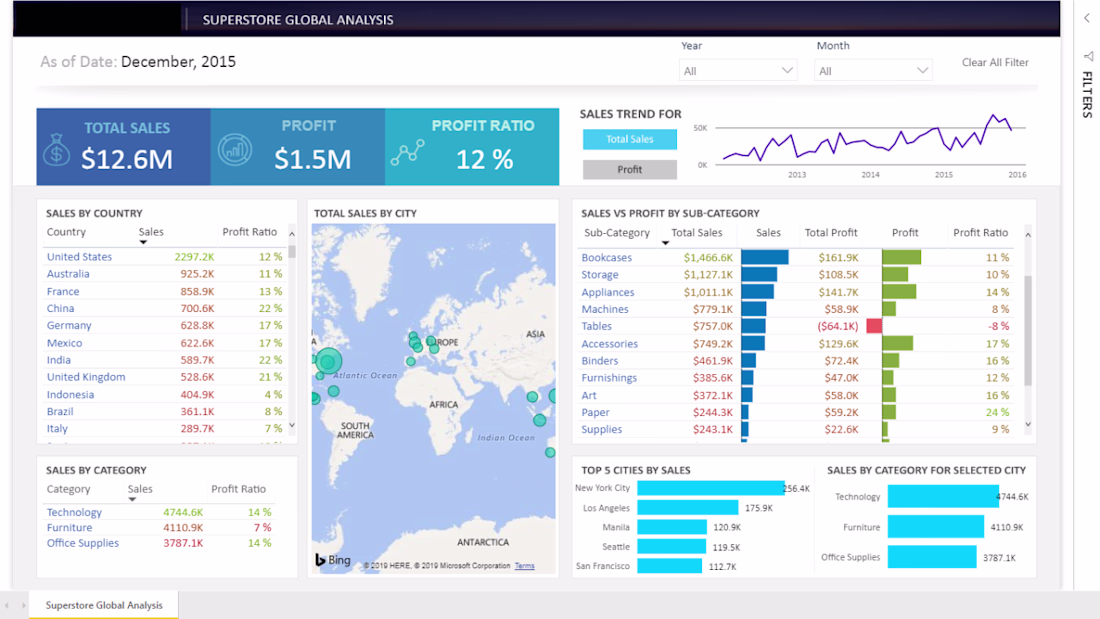Viewport: 1100px width, 619px height.
Task: Select Germany in the country list
Action: [x=166, y=325]
